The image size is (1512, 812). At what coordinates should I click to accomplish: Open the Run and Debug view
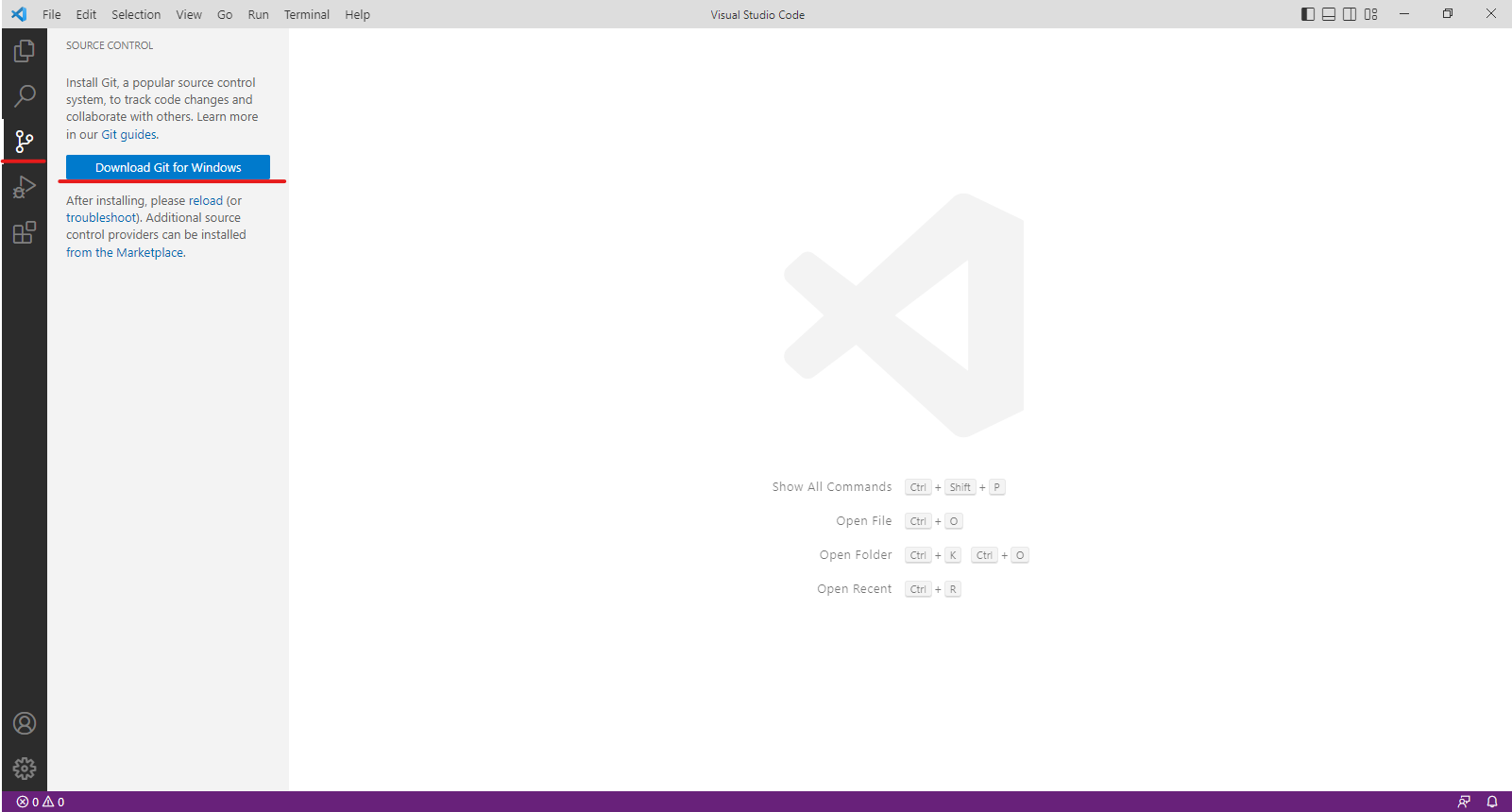[25, 187]
